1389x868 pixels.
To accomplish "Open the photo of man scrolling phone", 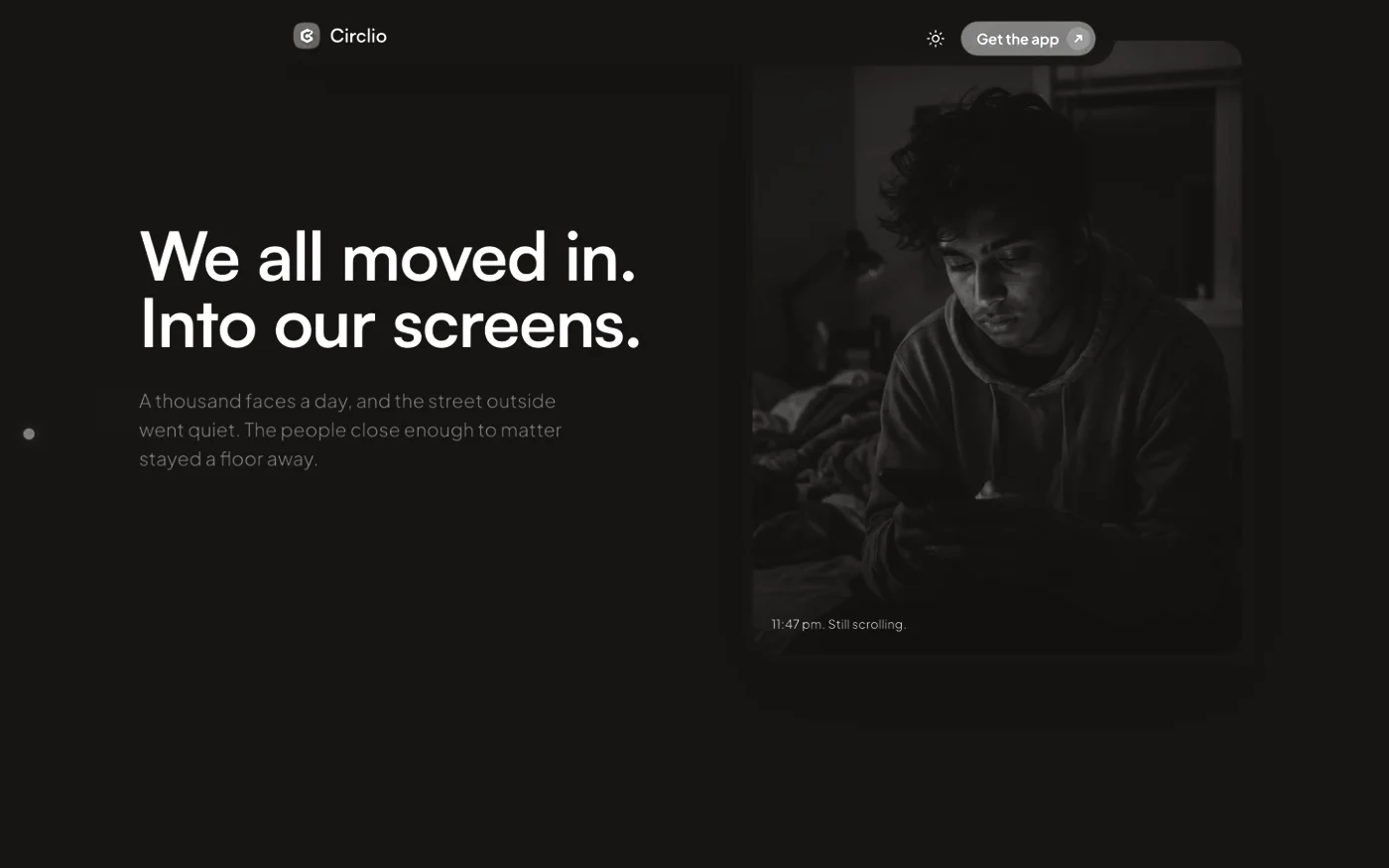I will point(997,347).
